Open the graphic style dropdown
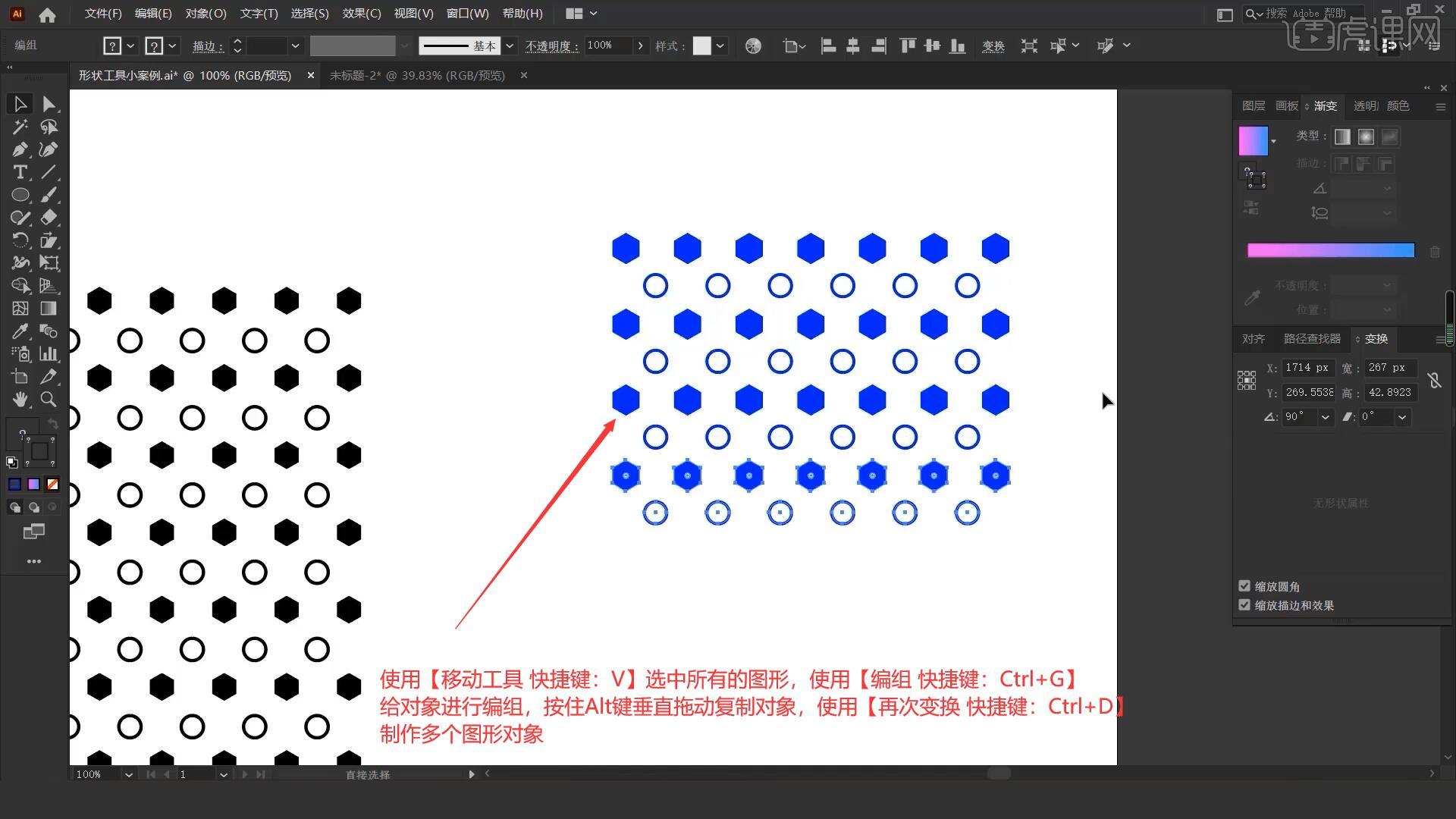This screenshot has height=819, width=1456. click(720, 46)
